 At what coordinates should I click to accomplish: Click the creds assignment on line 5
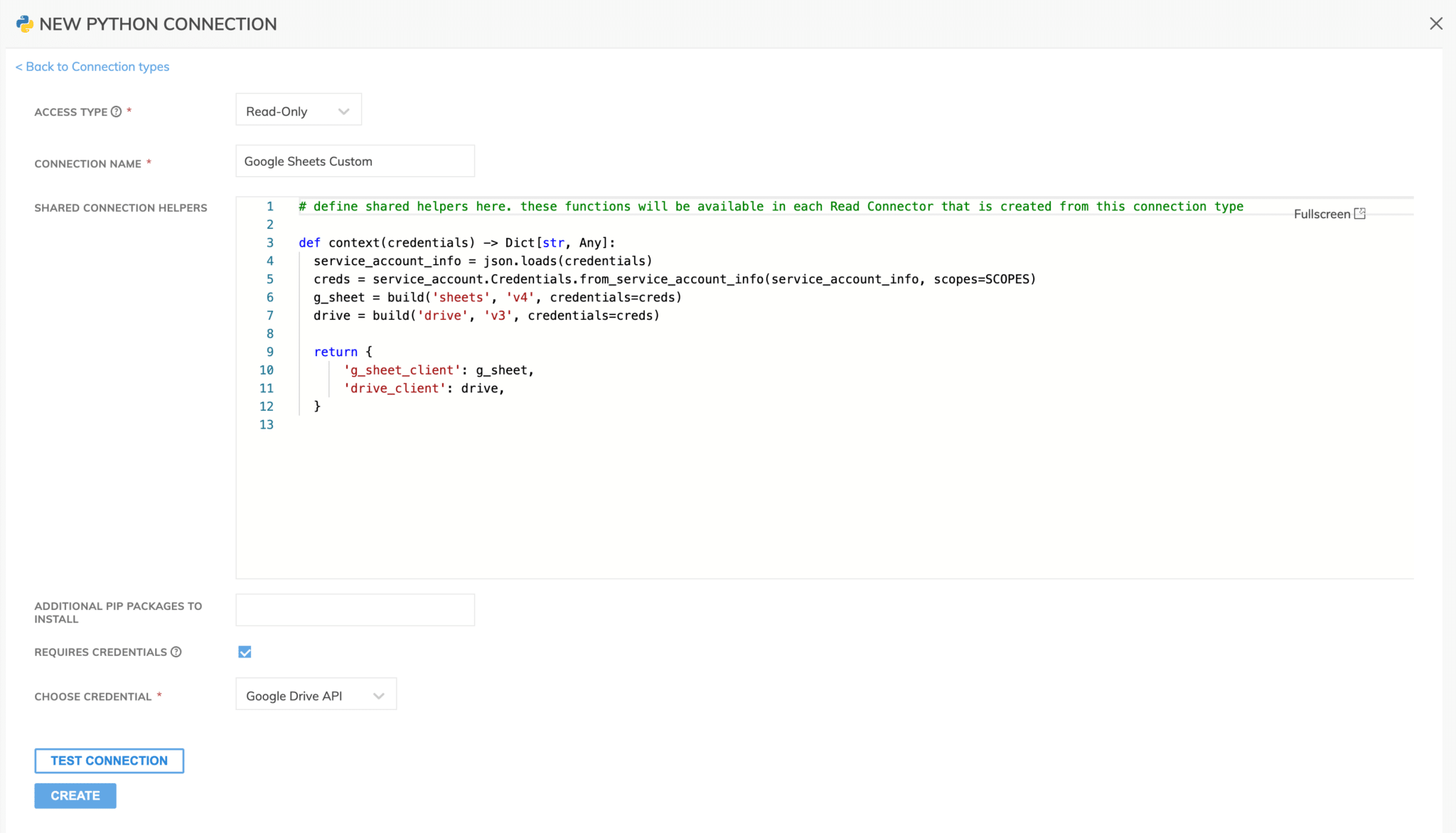(x=675, y=279)
